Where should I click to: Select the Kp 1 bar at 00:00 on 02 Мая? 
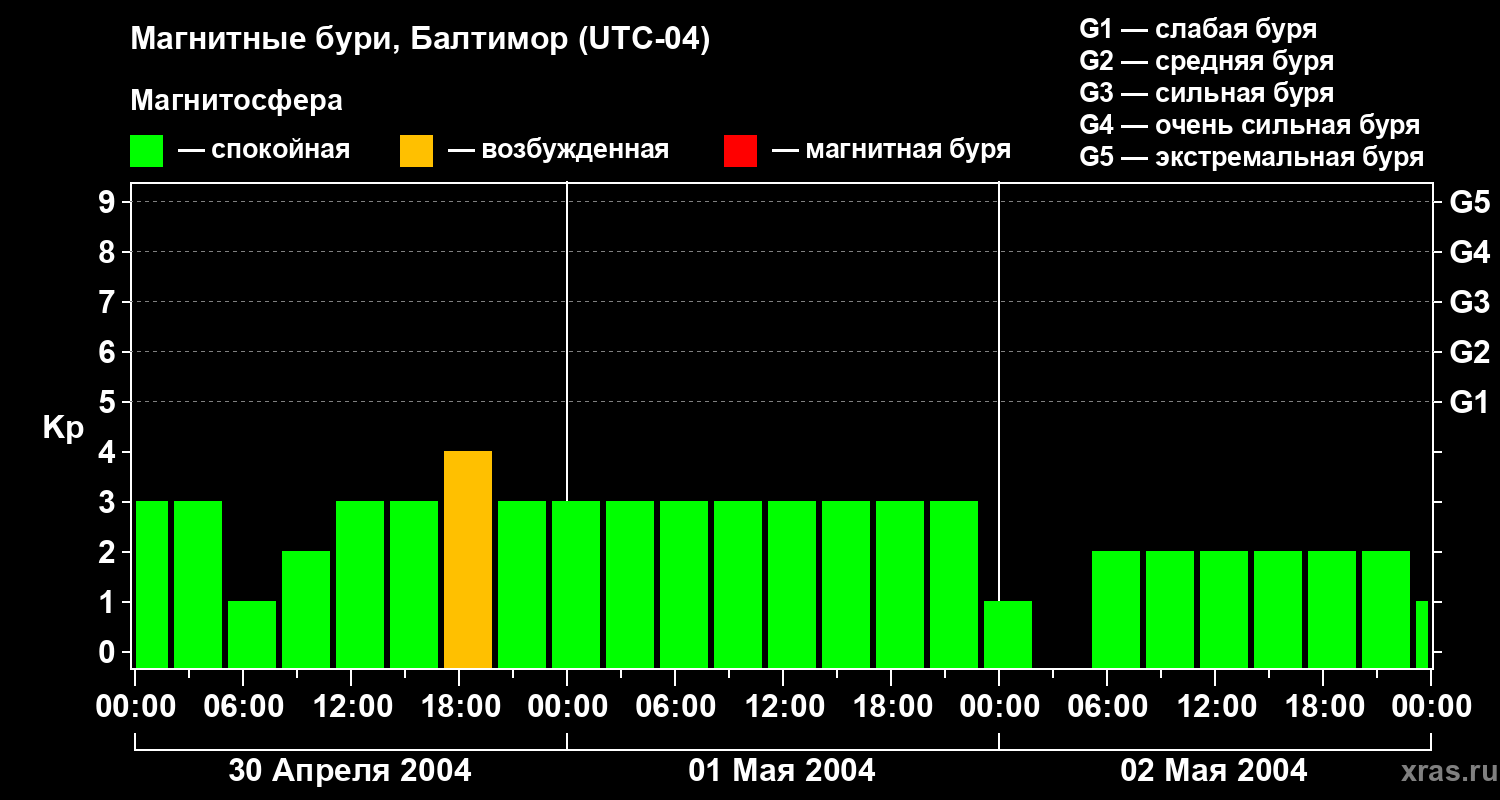coord(1008,635)
